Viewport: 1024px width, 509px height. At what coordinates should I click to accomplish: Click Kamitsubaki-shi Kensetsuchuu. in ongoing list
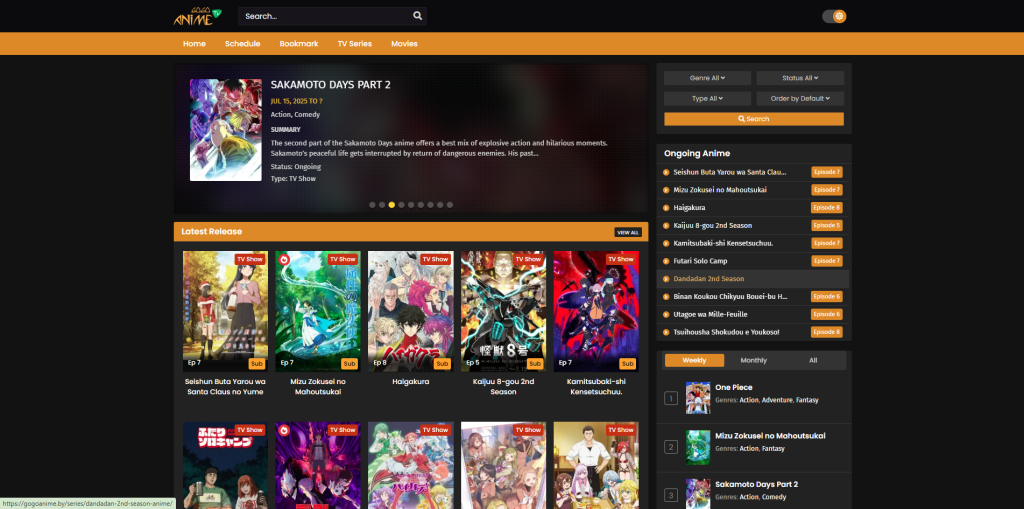click(723, 243)
